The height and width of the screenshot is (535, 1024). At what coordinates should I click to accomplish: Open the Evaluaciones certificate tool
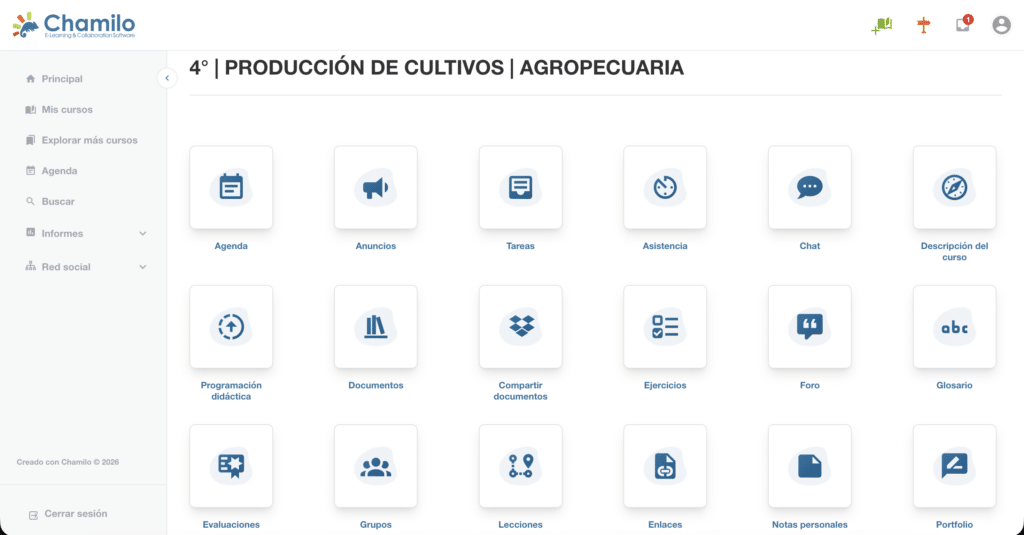231,466
